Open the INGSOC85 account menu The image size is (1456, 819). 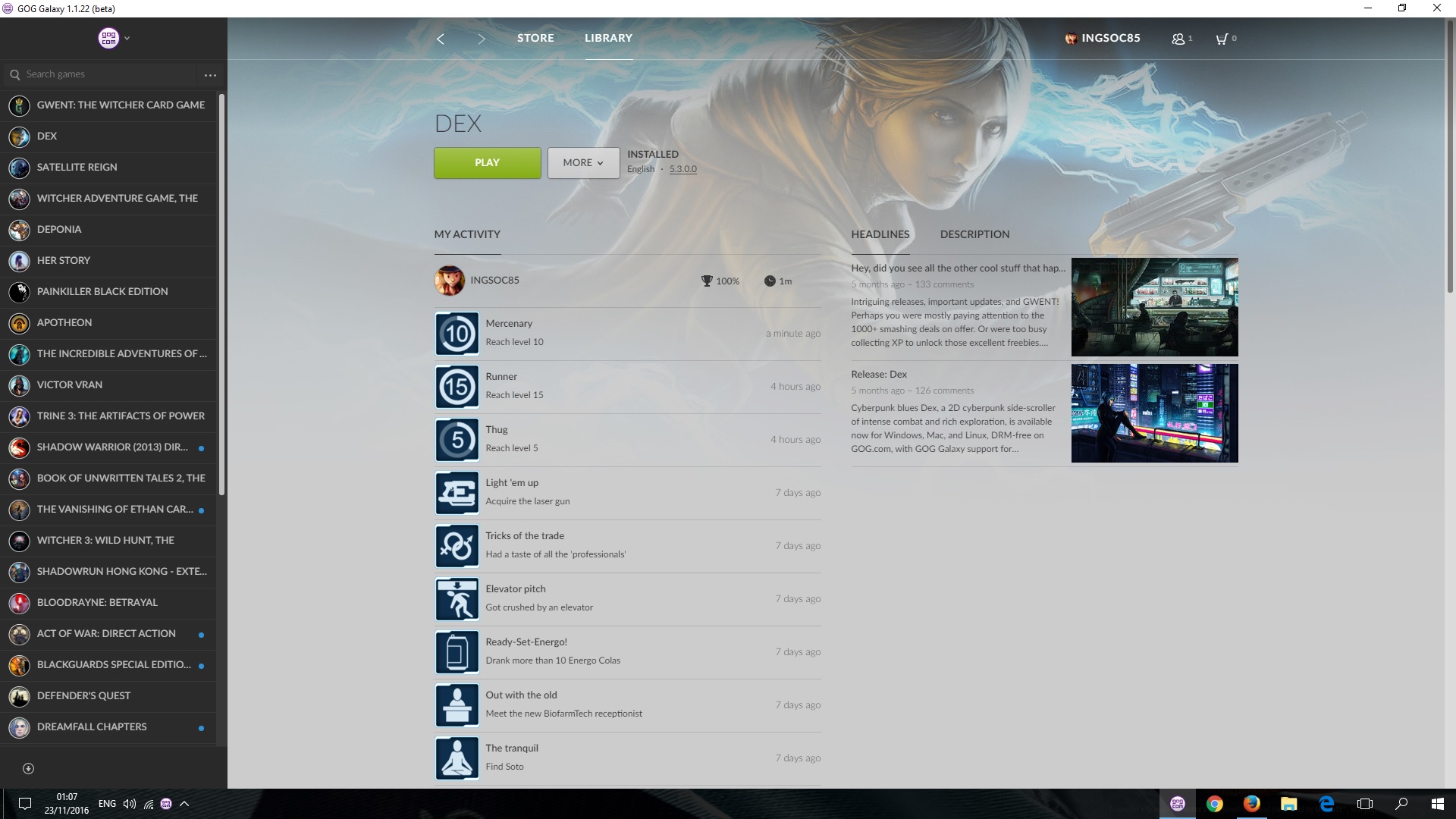coord(1103,38)
